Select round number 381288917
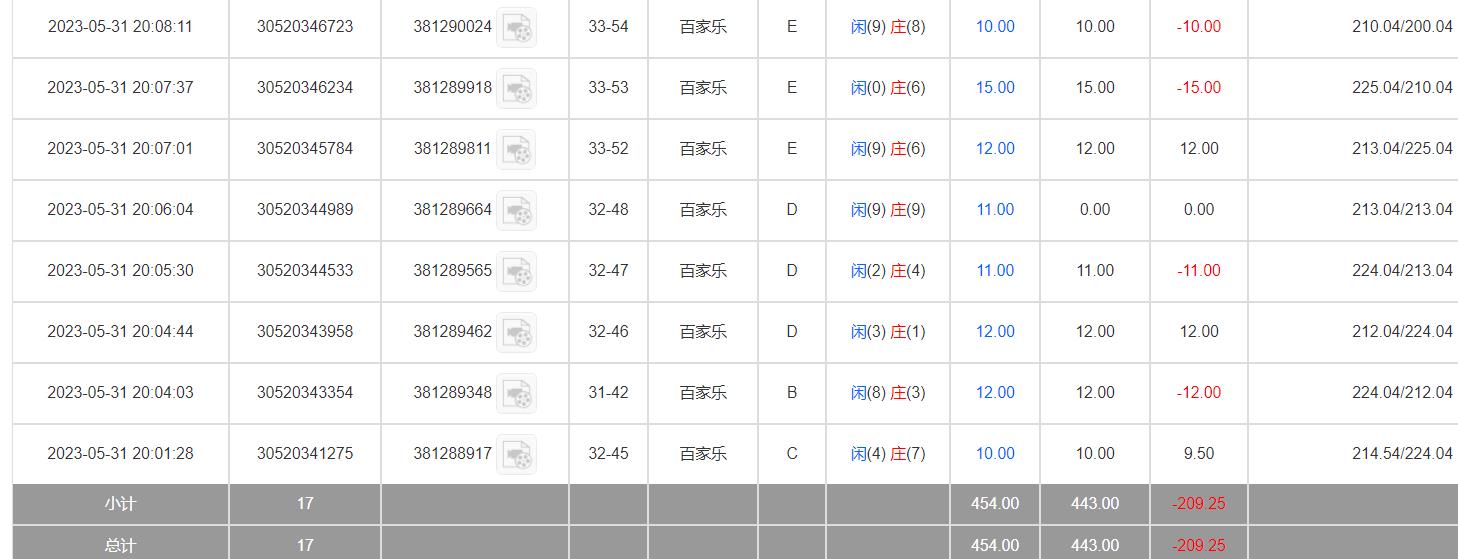The height and width of the screenshot is (559, 1458). coord(453,454)
